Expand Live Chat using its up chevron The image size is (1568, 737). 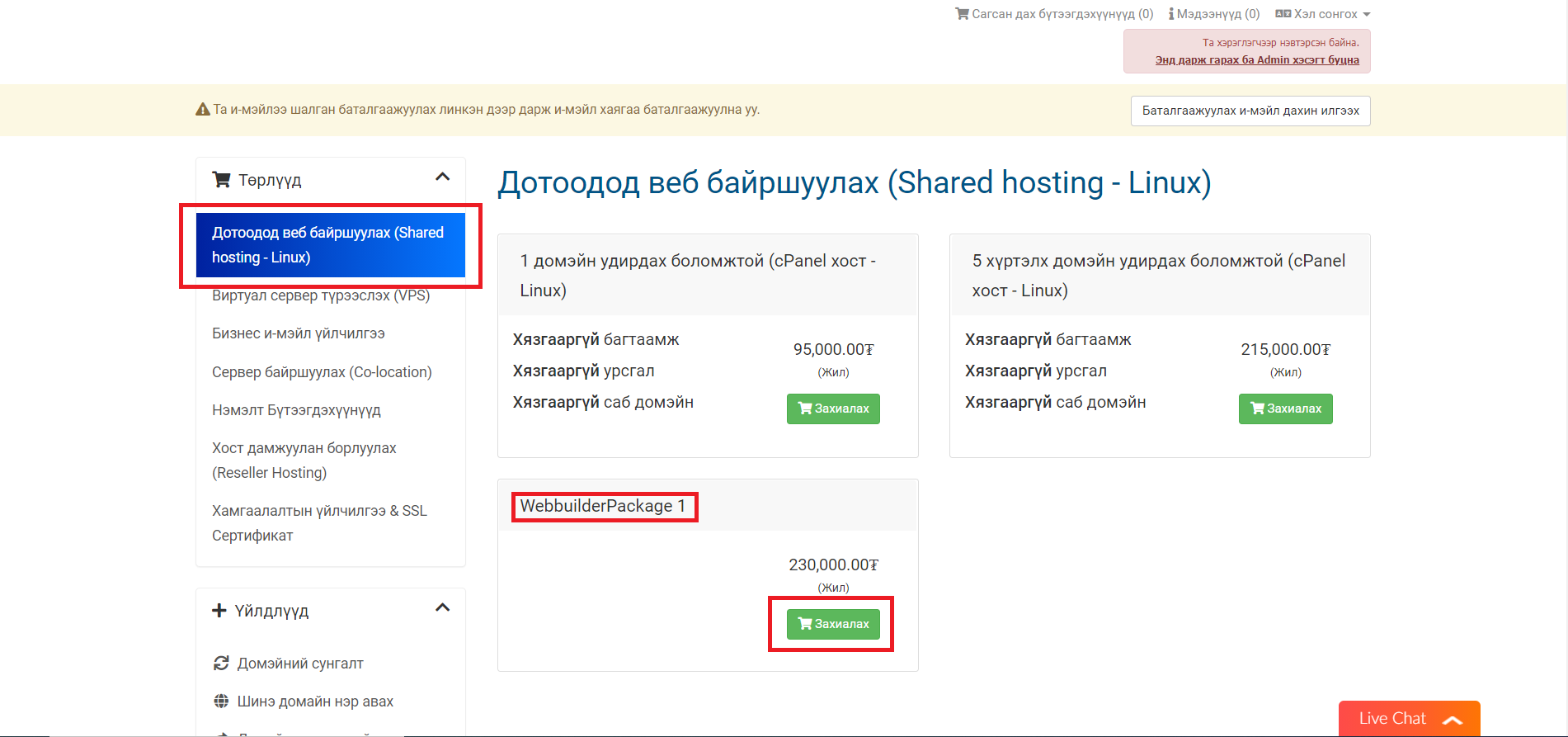pos(1453,720)
